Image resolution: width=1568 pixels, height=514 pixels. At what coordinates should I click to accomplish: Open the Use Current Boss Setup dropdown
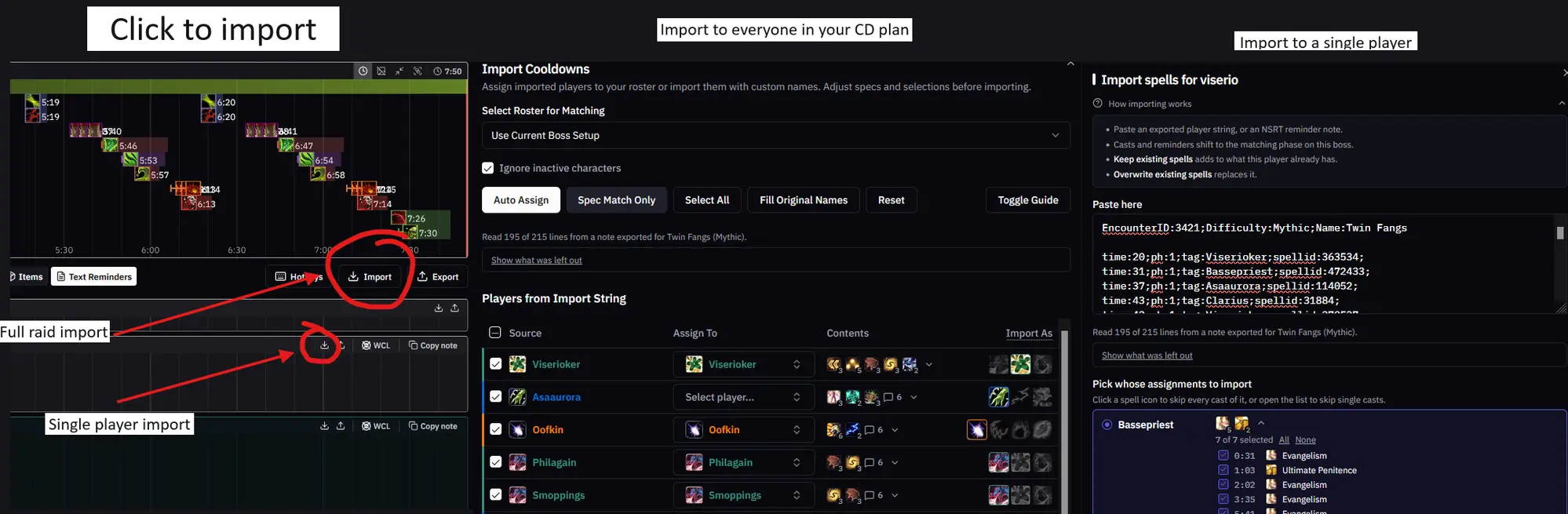pyautogui.click(x=775, y=135)
